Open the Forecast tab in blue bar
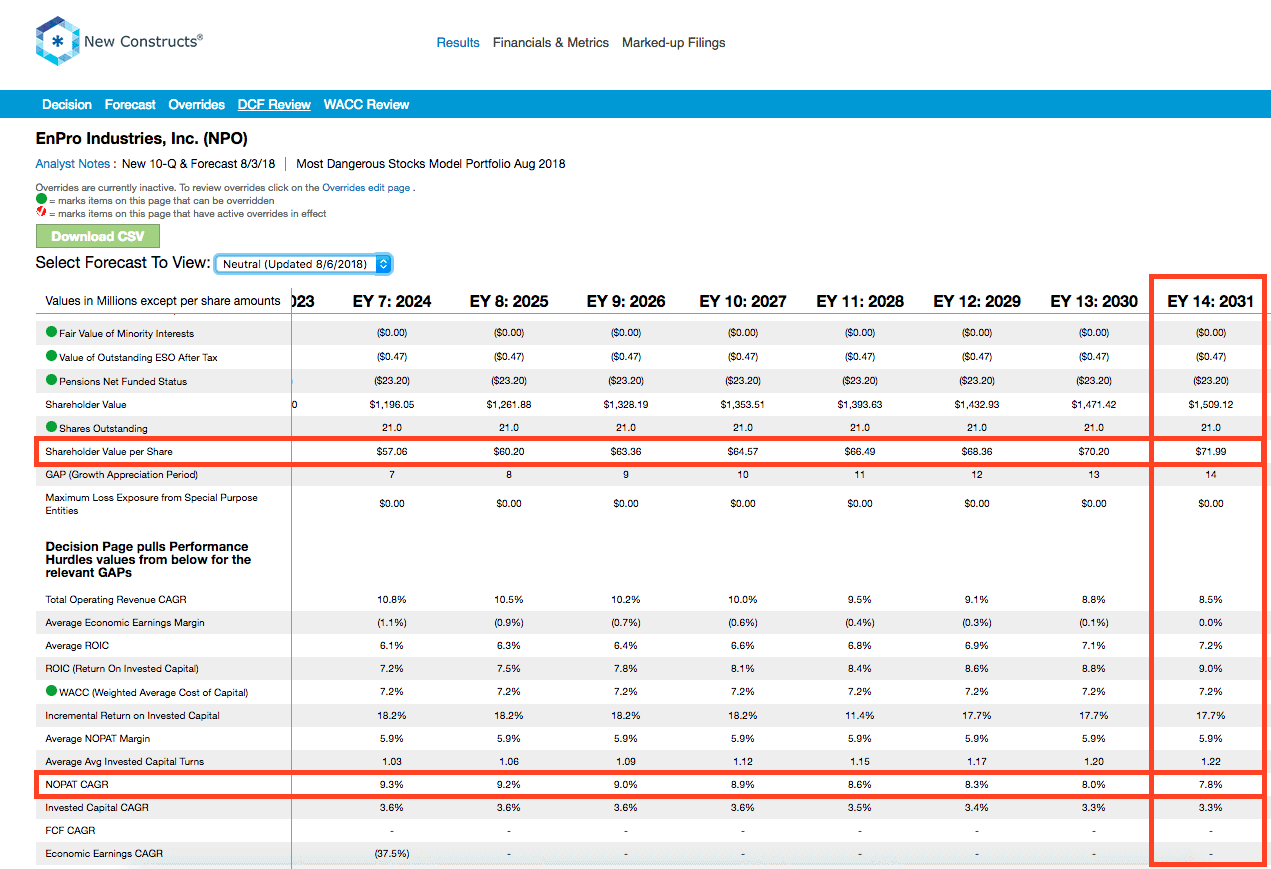 (130, 104)
